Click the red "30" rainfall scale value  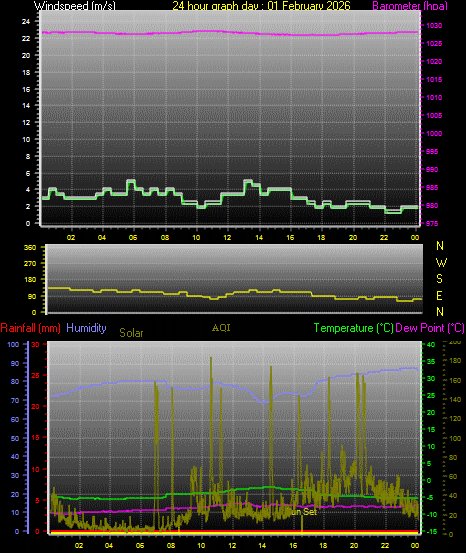[x=35, y=345]
